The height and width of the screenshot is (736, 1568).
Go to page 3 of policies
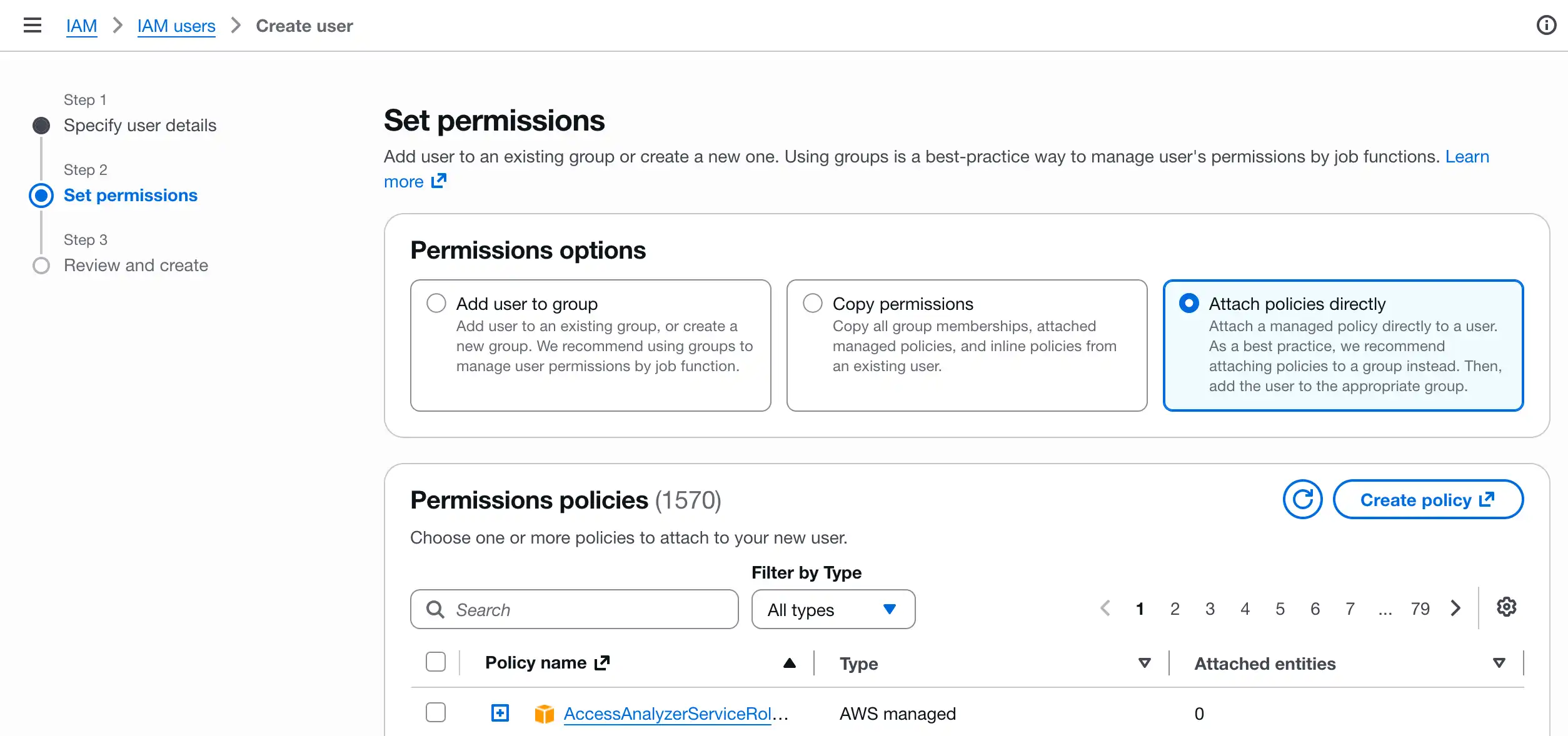point(1210,609)
